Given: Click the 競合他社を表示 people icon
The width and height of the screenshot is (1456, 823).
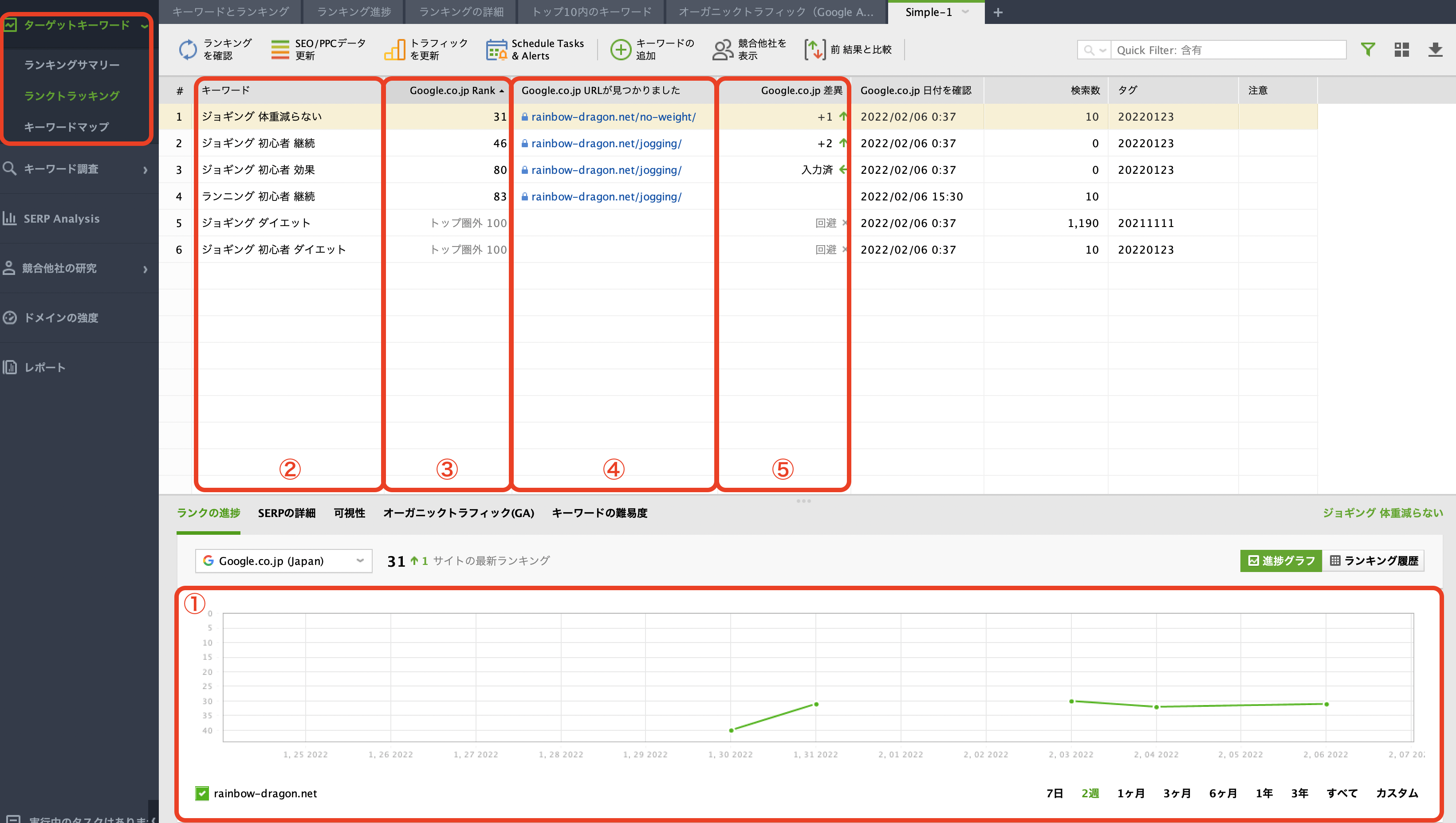Looking at the screenshot, I should (722, 50).
